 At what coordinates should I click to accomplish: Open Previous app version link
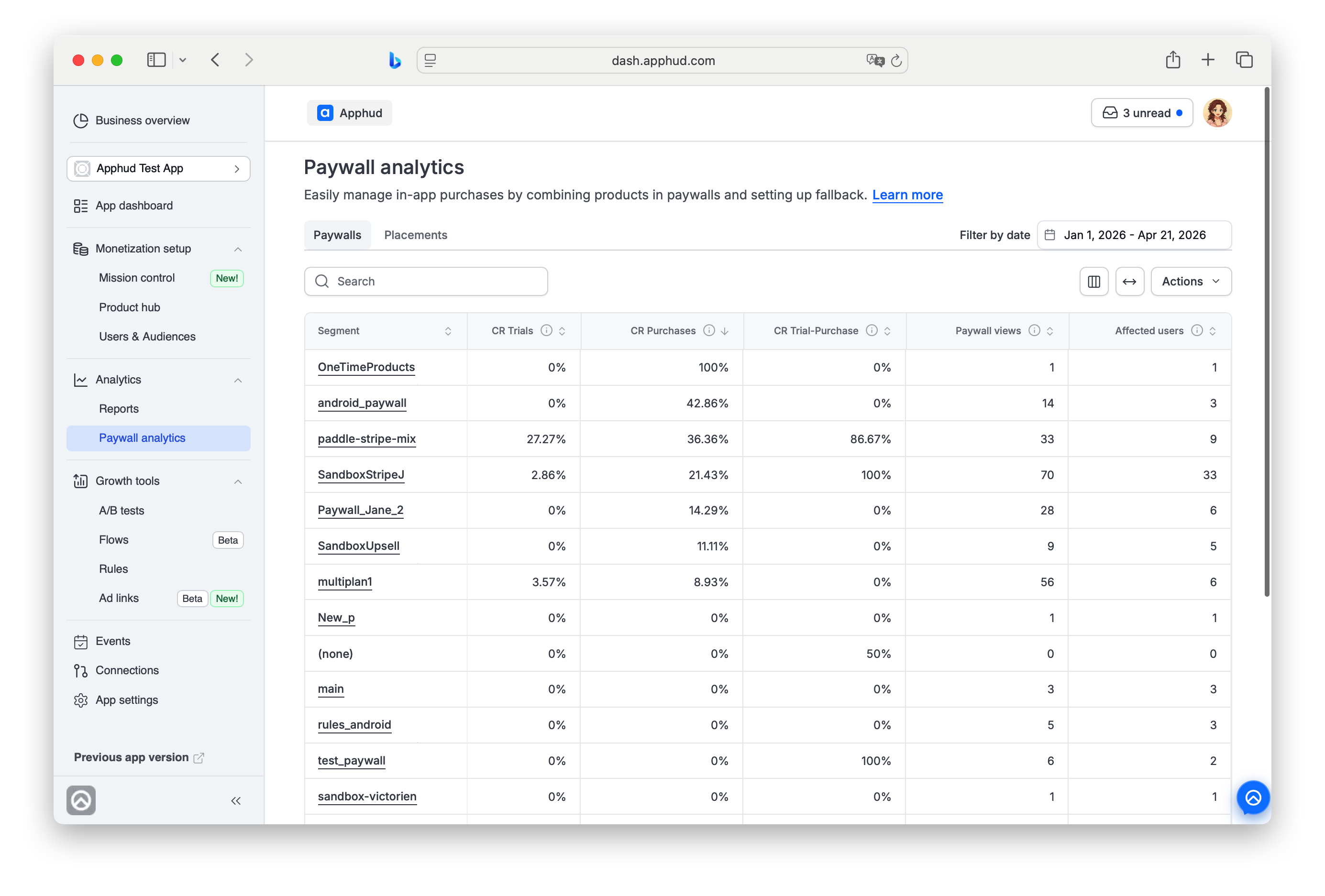[x=139, y=757]
